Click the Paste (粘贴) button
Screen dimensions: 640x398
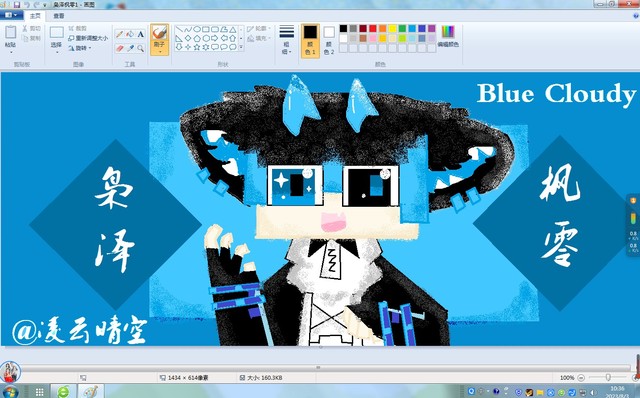coord(11,40)
